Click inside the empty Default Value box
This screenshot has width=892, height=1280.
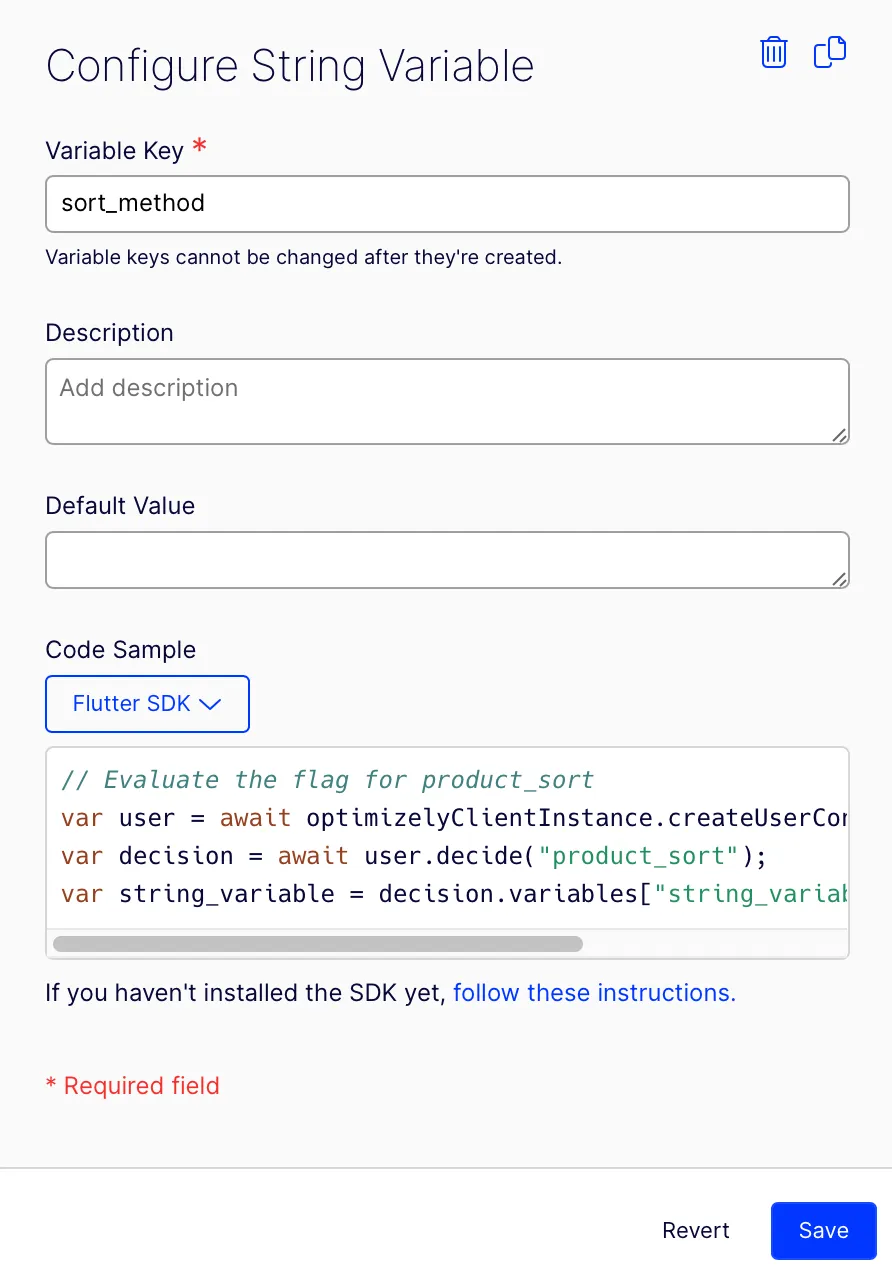click(447, 560)
